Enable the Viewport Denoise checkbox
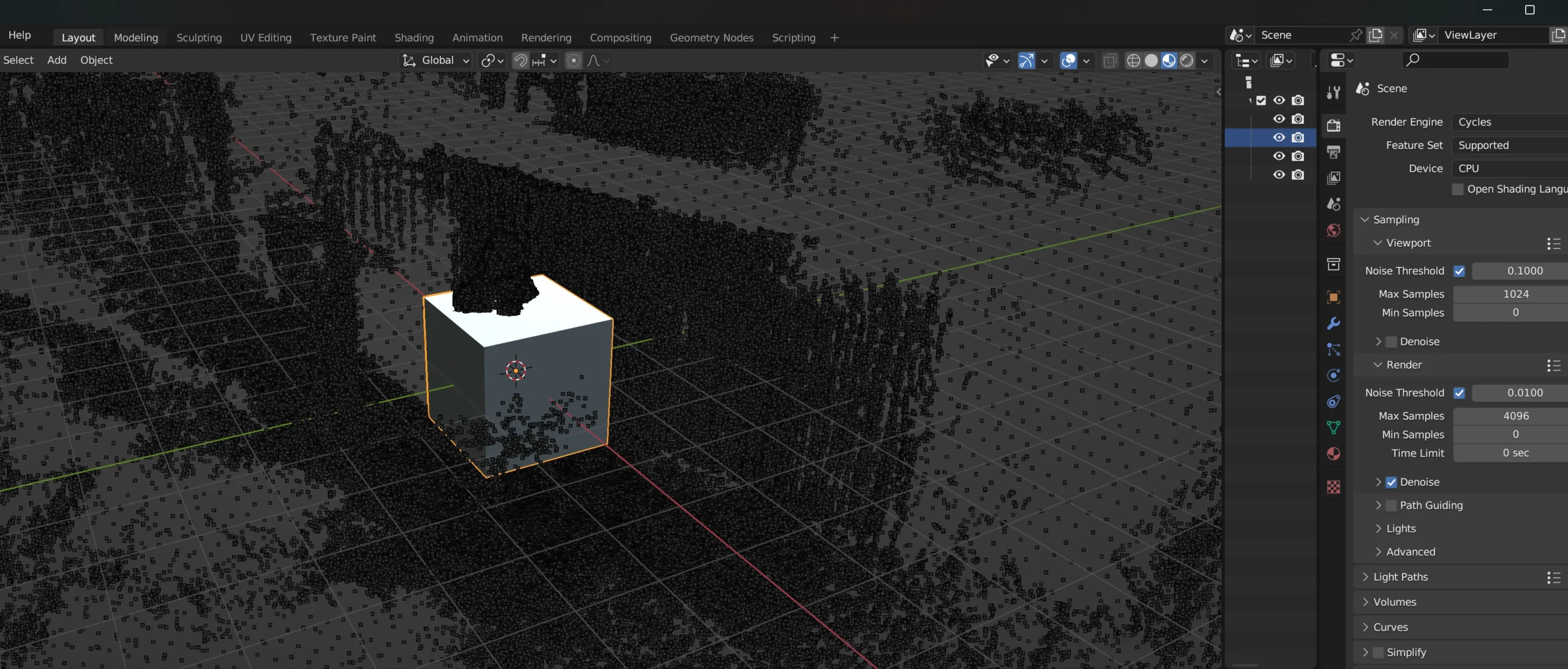 click(1392, 342)
